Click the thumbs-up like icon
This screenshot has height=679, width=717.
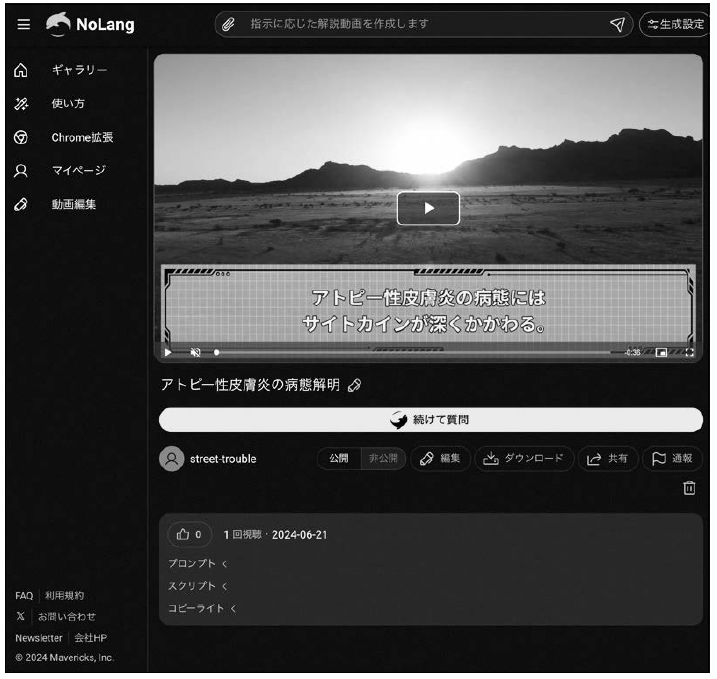click(x=183, y=534)
